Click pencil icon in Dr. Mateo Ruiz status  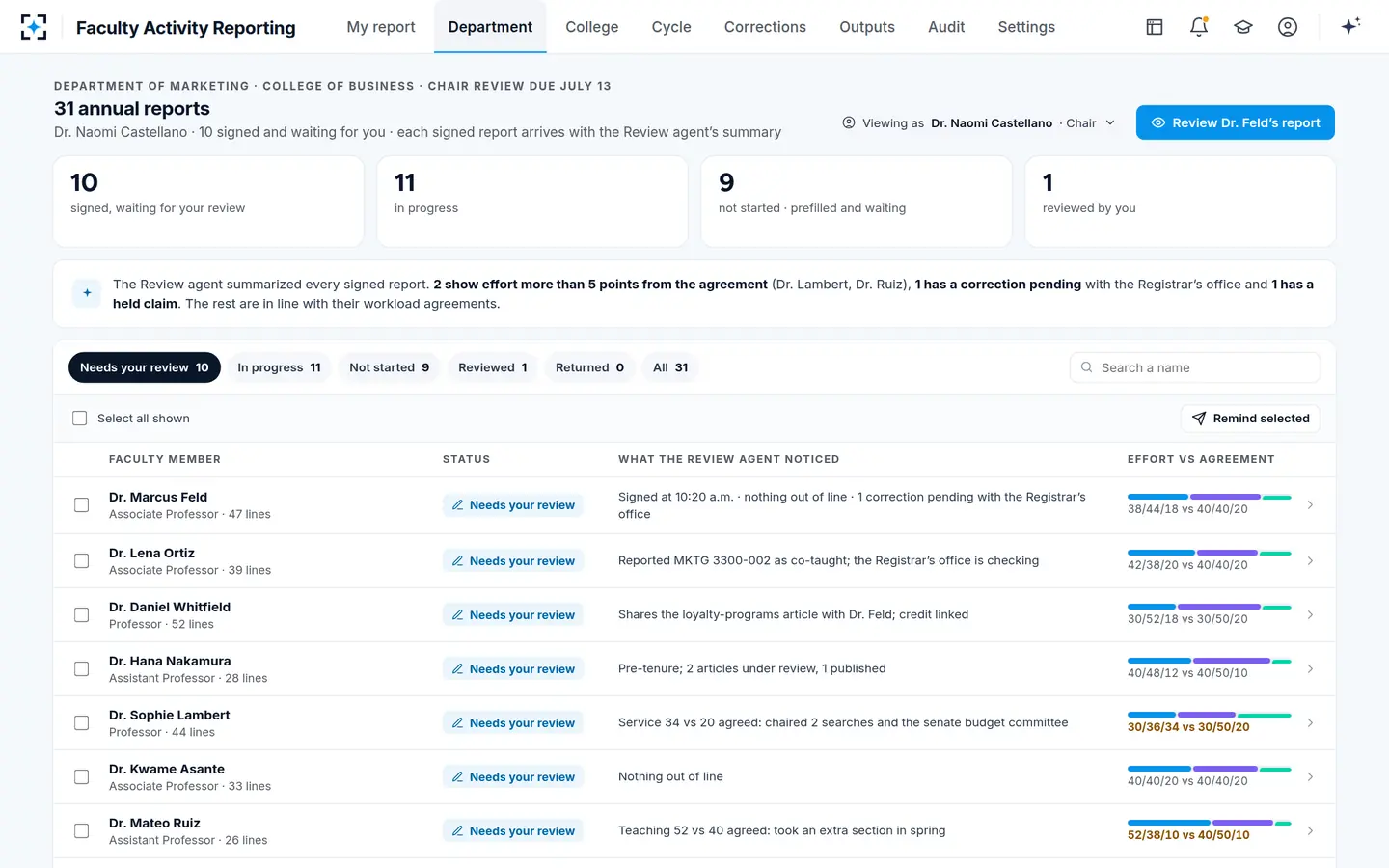[458, 831]
